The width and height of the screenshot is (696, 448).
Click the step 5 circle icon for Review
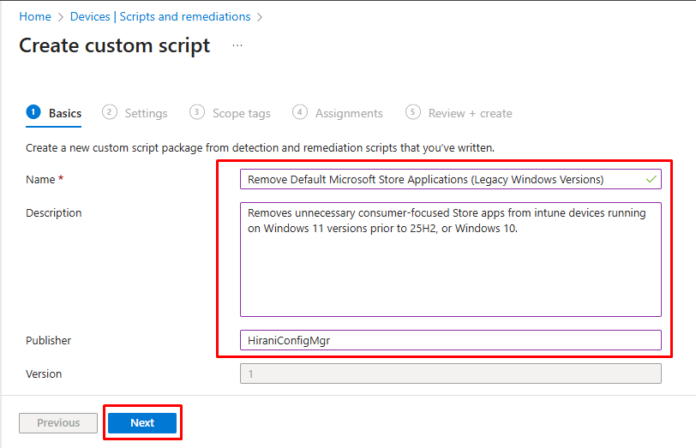pos(413,112)
